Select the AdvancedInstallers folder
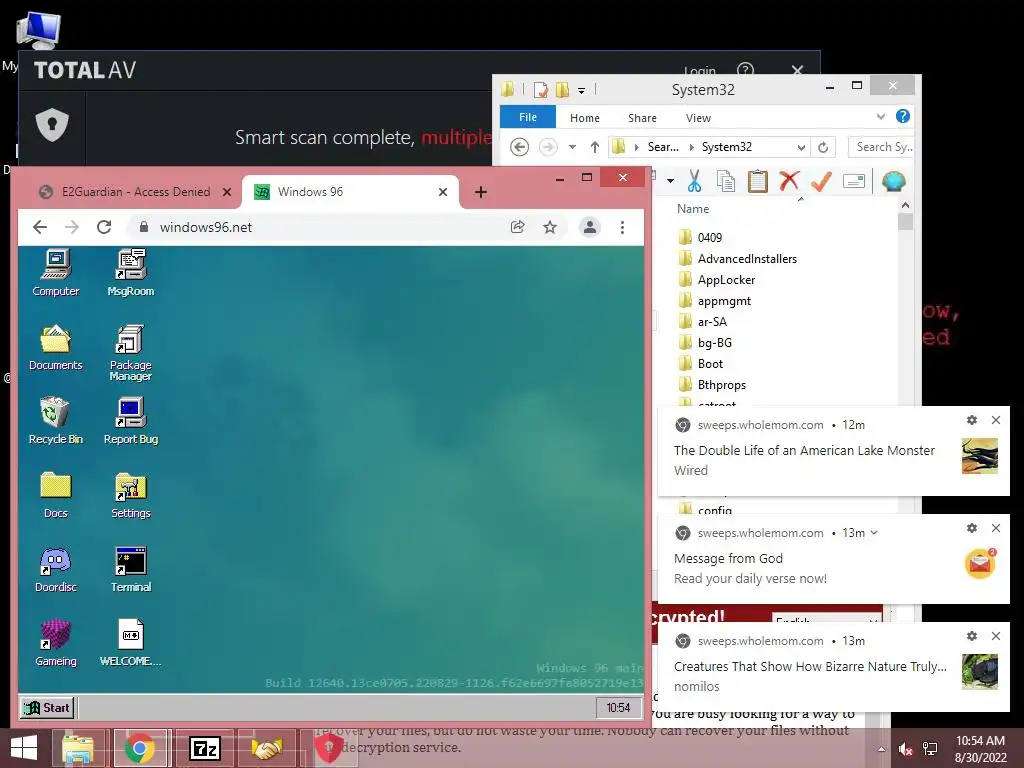 (738, 259)
